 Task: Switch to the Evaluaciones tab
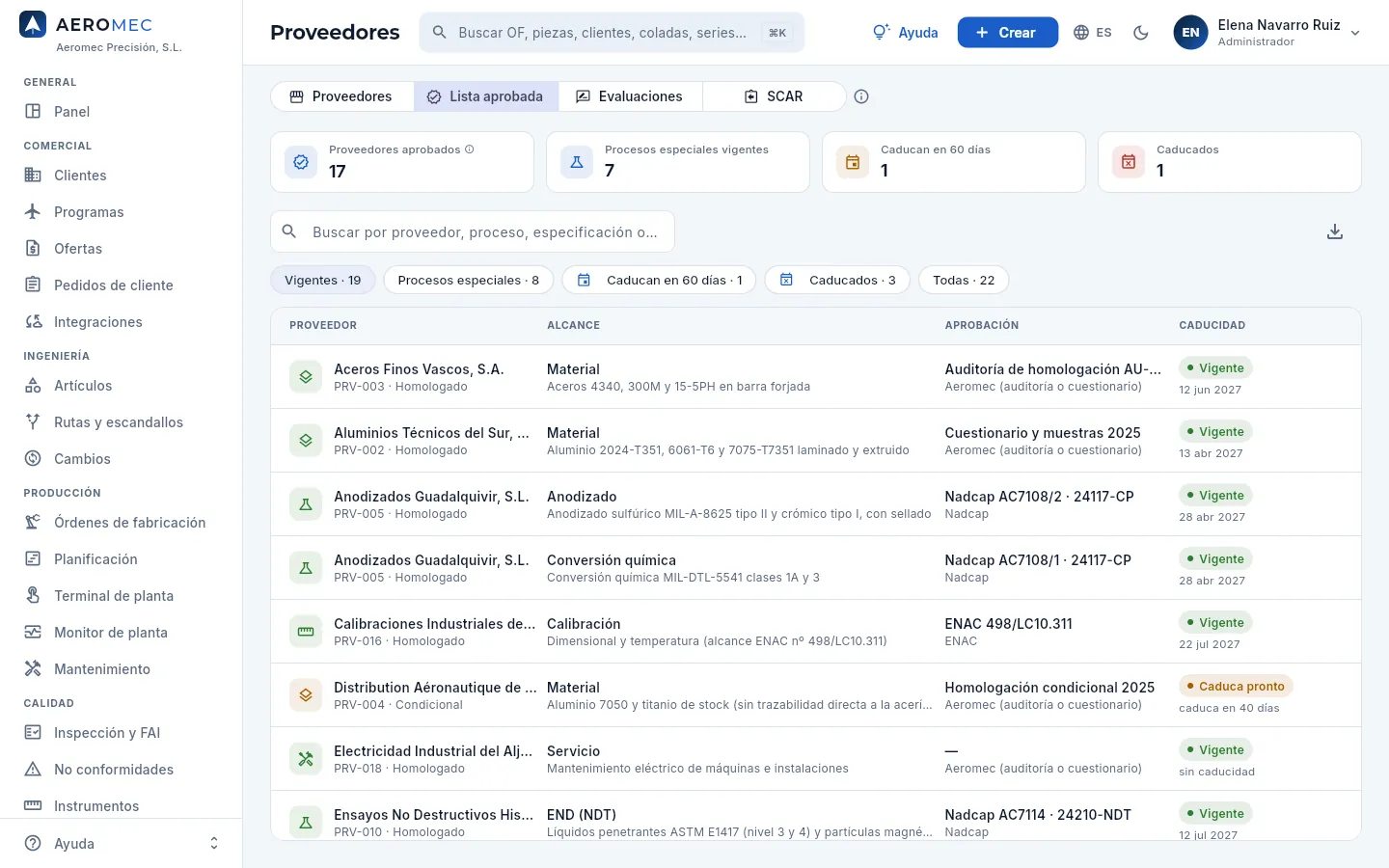pyautogui.click(x=629, y=96)
